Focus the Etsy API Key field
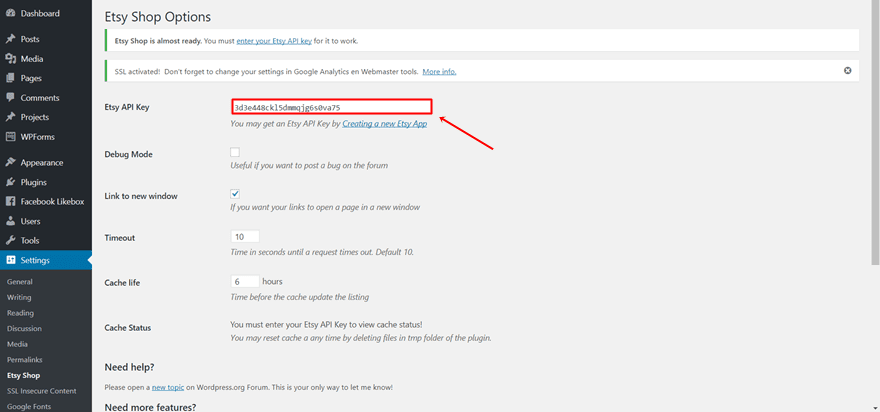Viewport: 880px width, 412px height. [331, 107]
